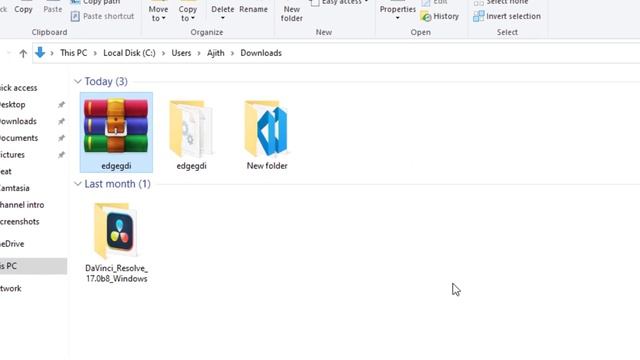
Task: Click the Paste button
Action: pos(53,9)
